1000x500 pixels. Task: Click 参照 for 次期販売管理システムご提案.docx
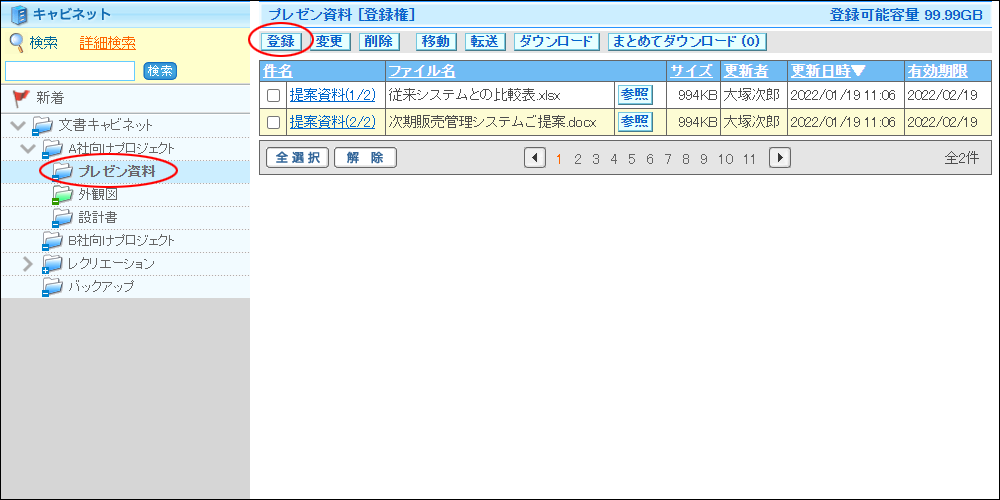(x=635, y=121)
